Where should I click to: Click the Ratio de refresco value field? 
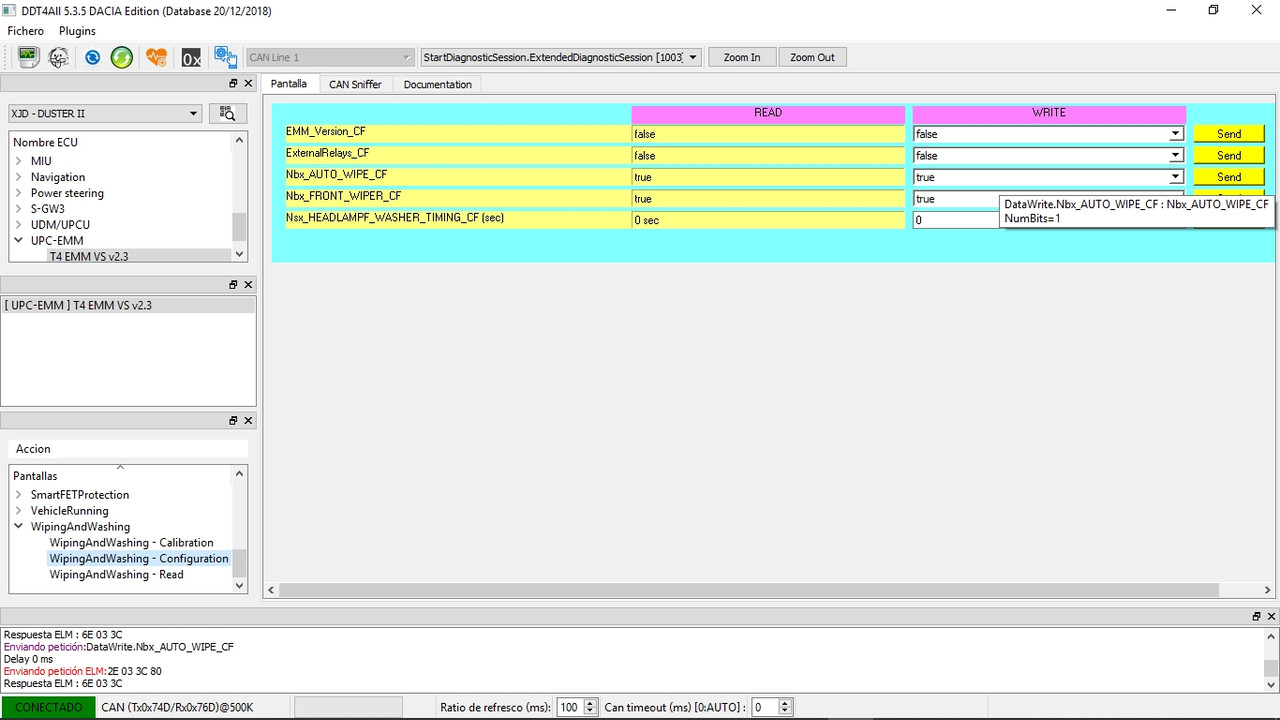pyautogui.click(x=569, y=707)
